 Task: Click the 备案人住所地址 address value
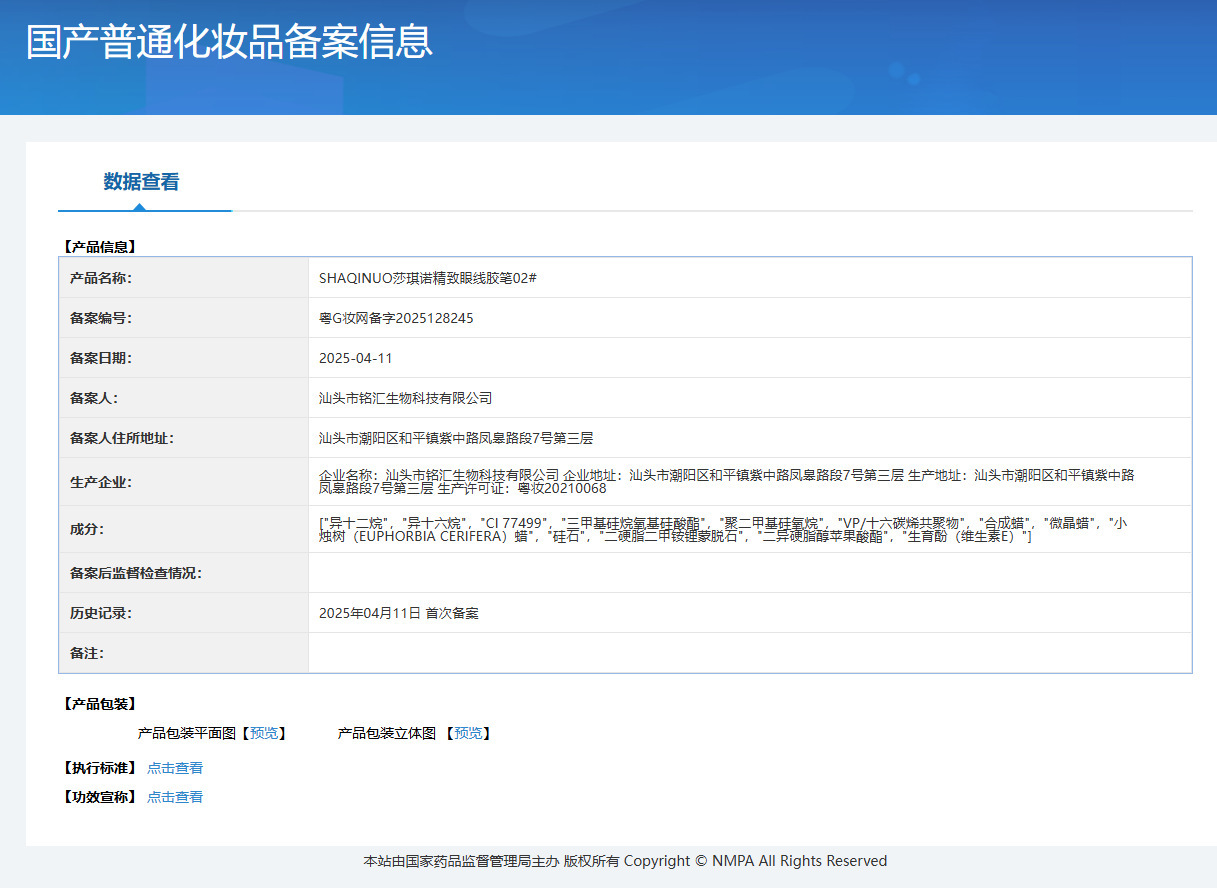tap(456, 438)
